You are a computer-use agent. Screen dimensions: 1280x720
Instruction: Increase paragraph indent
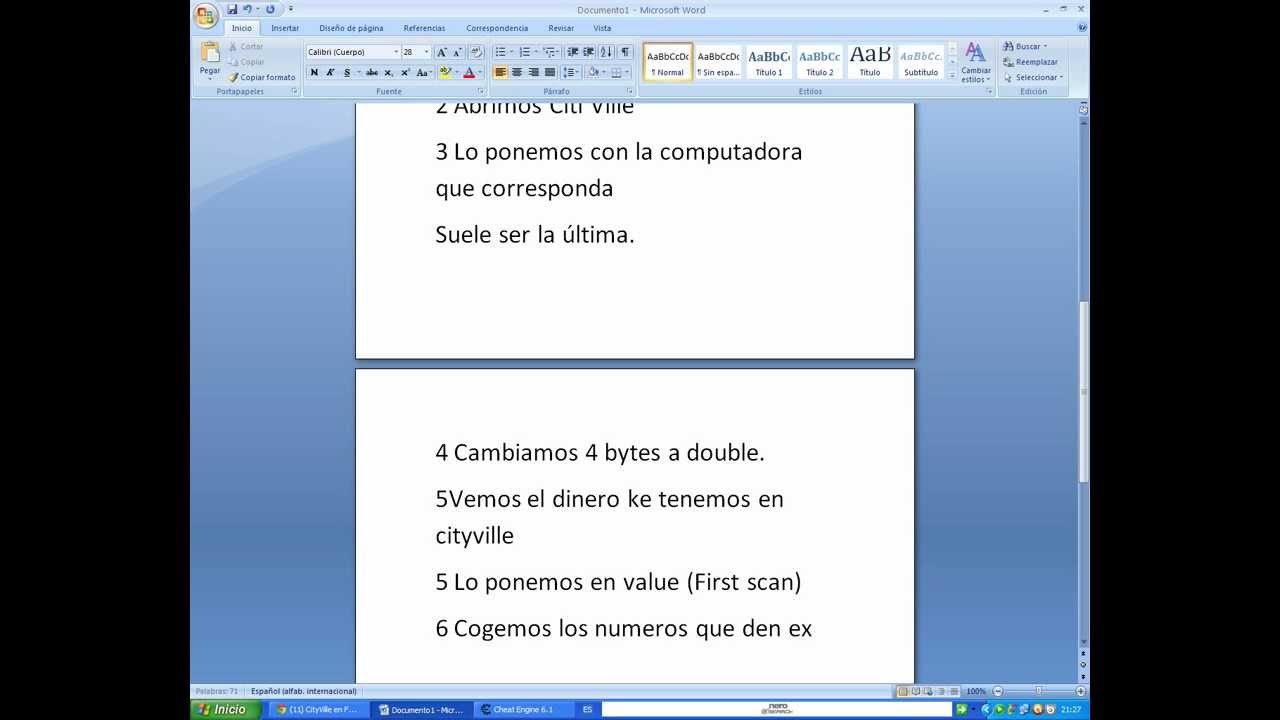point(589,52)
